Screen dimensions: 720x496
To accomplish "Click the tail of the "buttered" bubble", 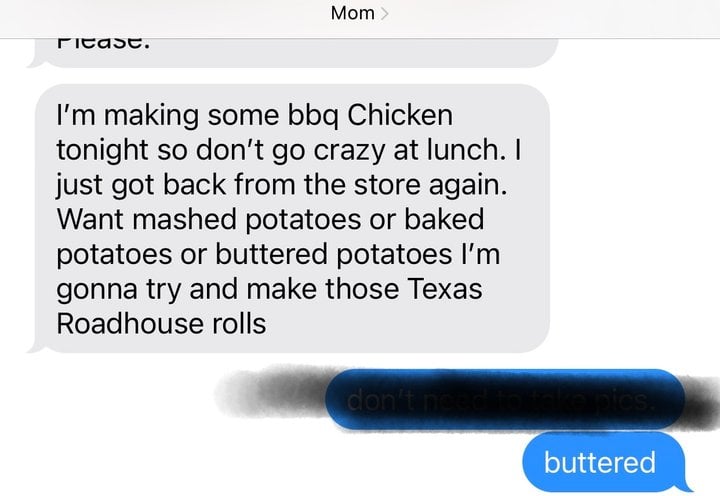I will click(687, 486).
